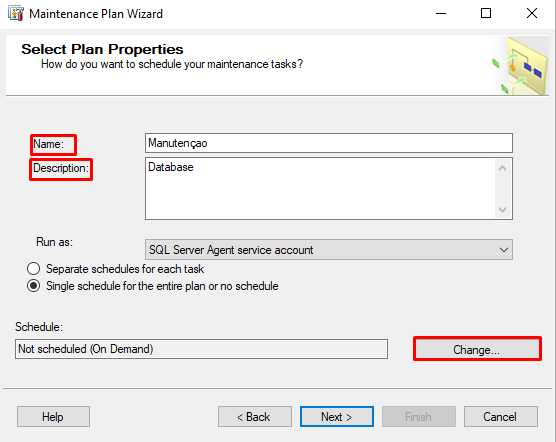This screenshot has width=556, height=442.
Task: Click the wizard plan graphic in the header
Action: click(520, 66)
